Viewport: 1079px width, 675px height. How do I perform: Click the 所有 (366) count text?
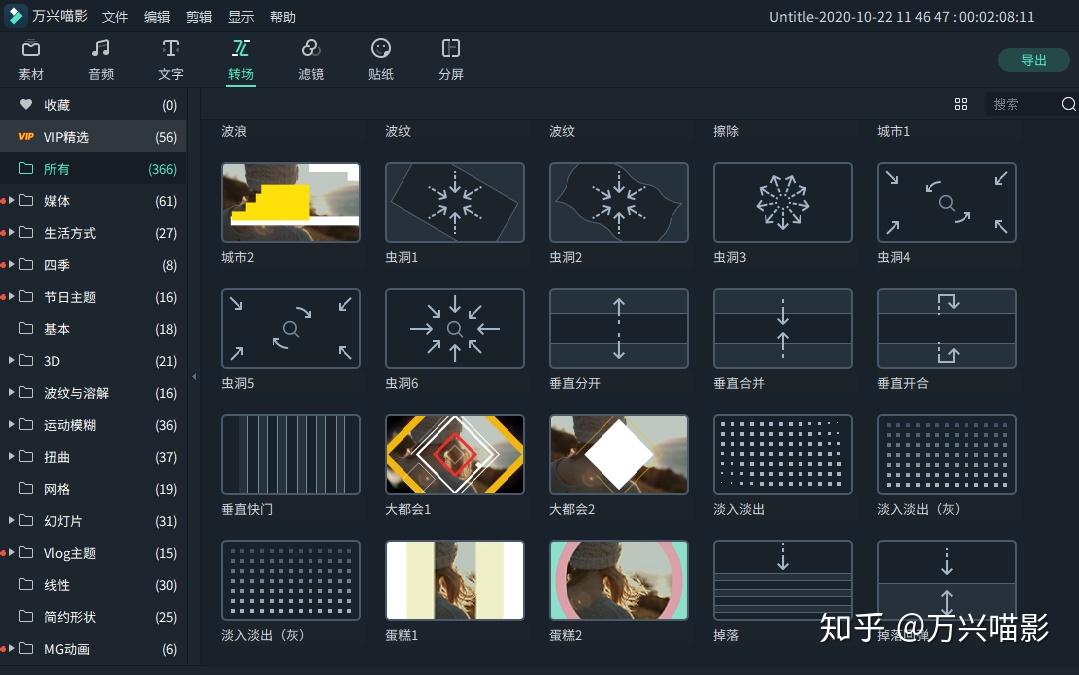(x=162, y=169)
